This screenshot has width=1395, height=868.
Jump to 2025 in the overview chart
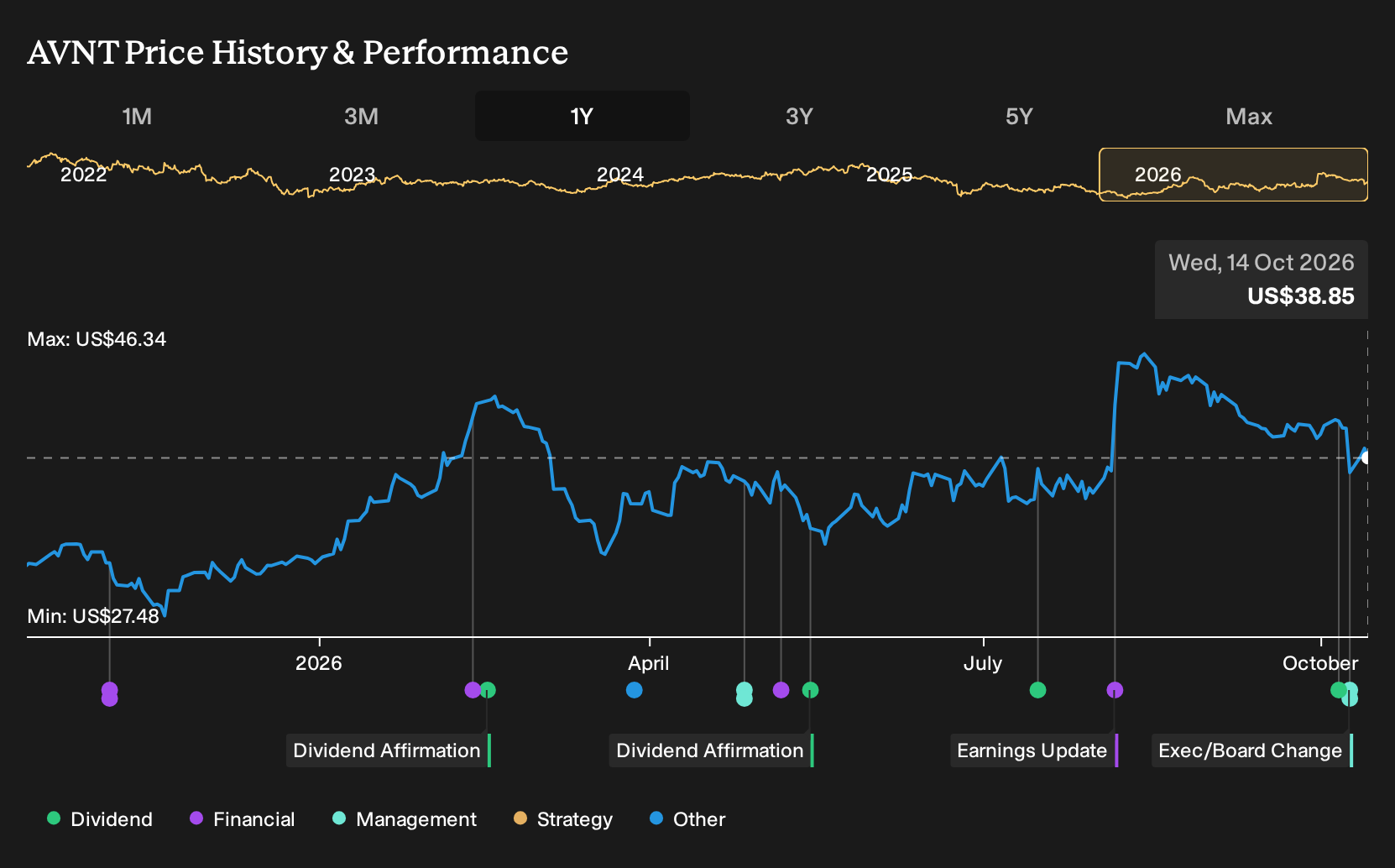coord(889,175)
